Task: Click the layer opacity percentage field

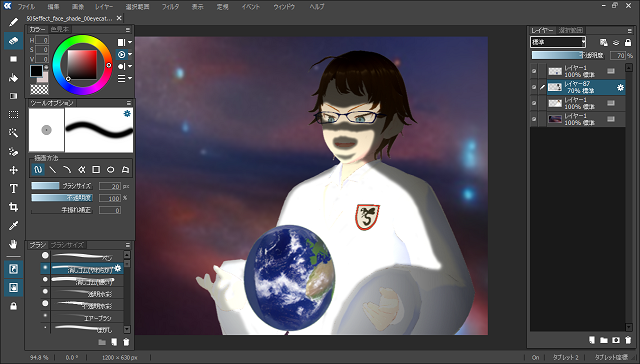Action: click(618, 55)
